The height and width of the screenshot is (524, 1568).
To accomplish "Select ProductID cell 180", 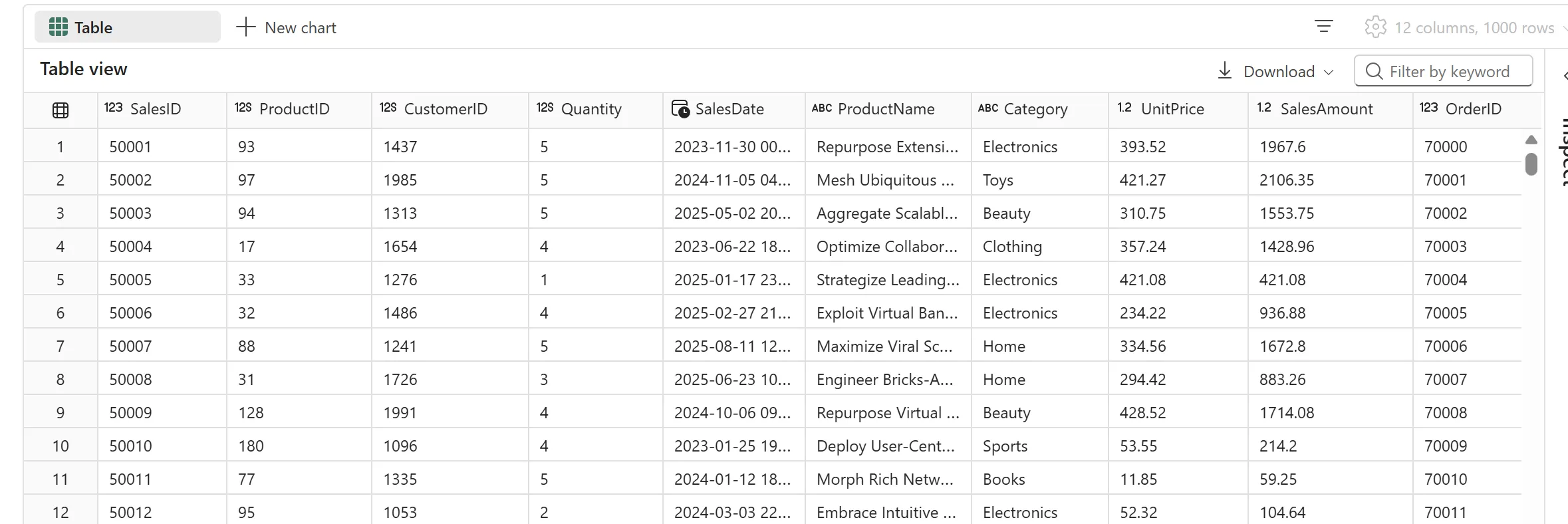I will (299, 446).
